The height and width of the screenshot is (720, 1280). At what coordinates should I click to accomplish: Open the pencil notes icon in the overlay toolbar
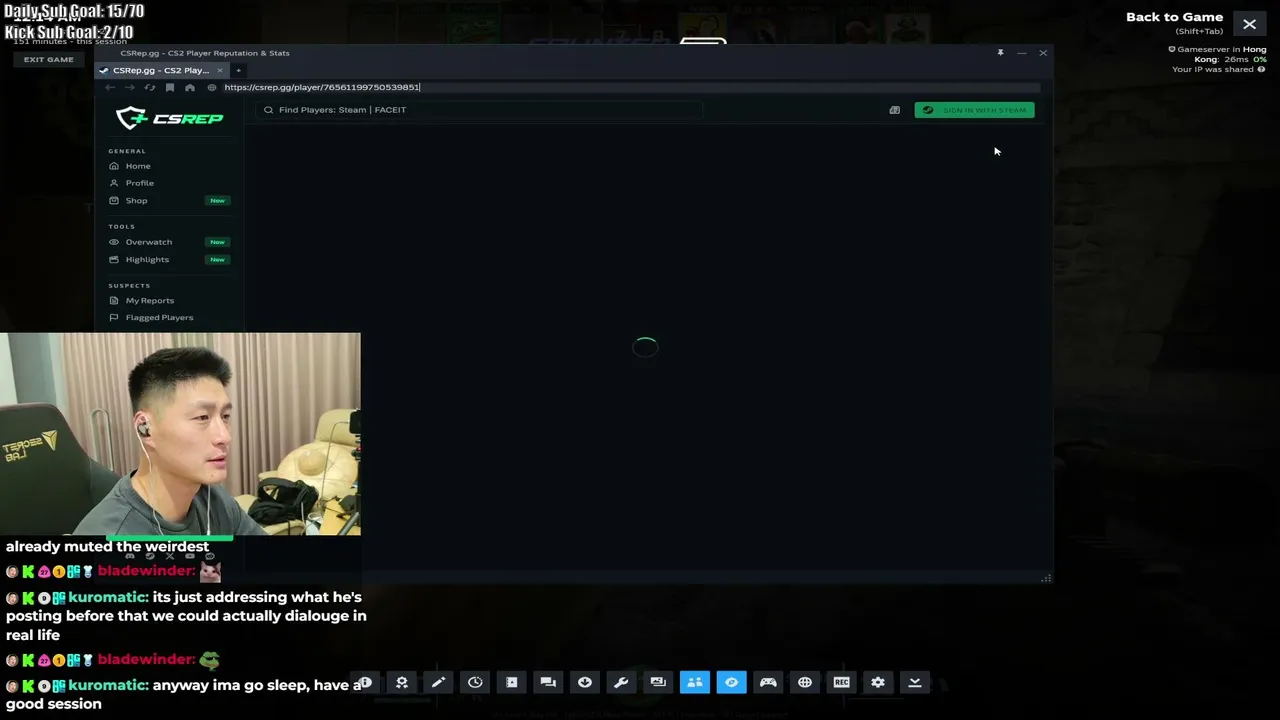(438, 682)
